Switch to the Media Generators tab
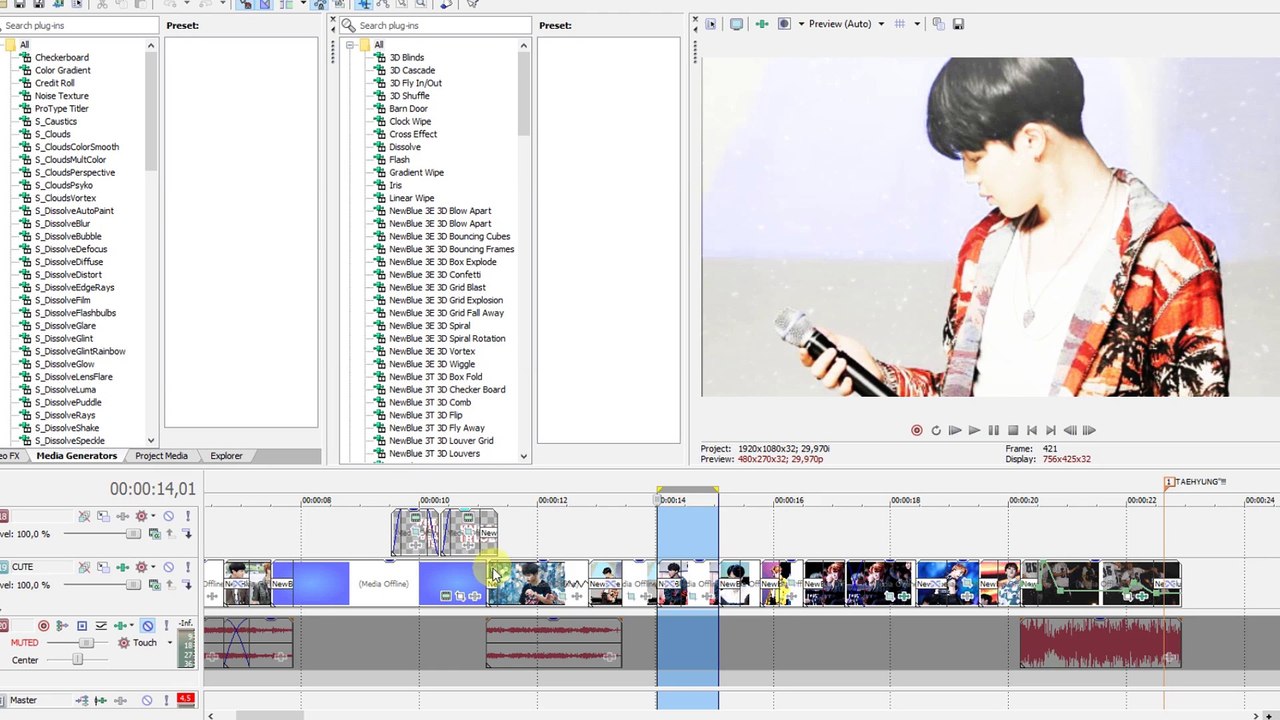1280x720 pixels. 76,456
